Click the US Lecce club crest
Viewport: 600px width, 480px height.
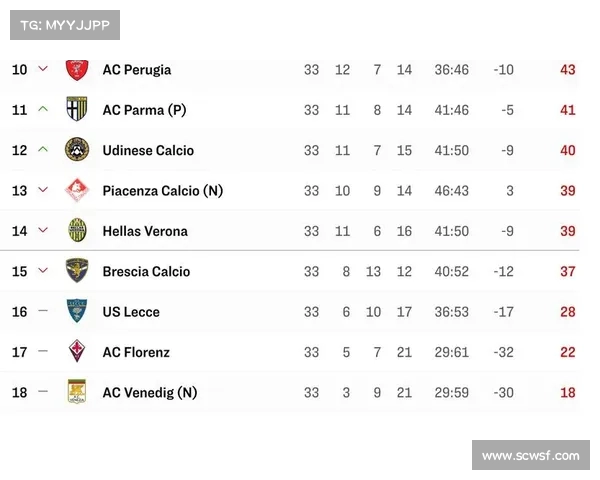(77, 311)
